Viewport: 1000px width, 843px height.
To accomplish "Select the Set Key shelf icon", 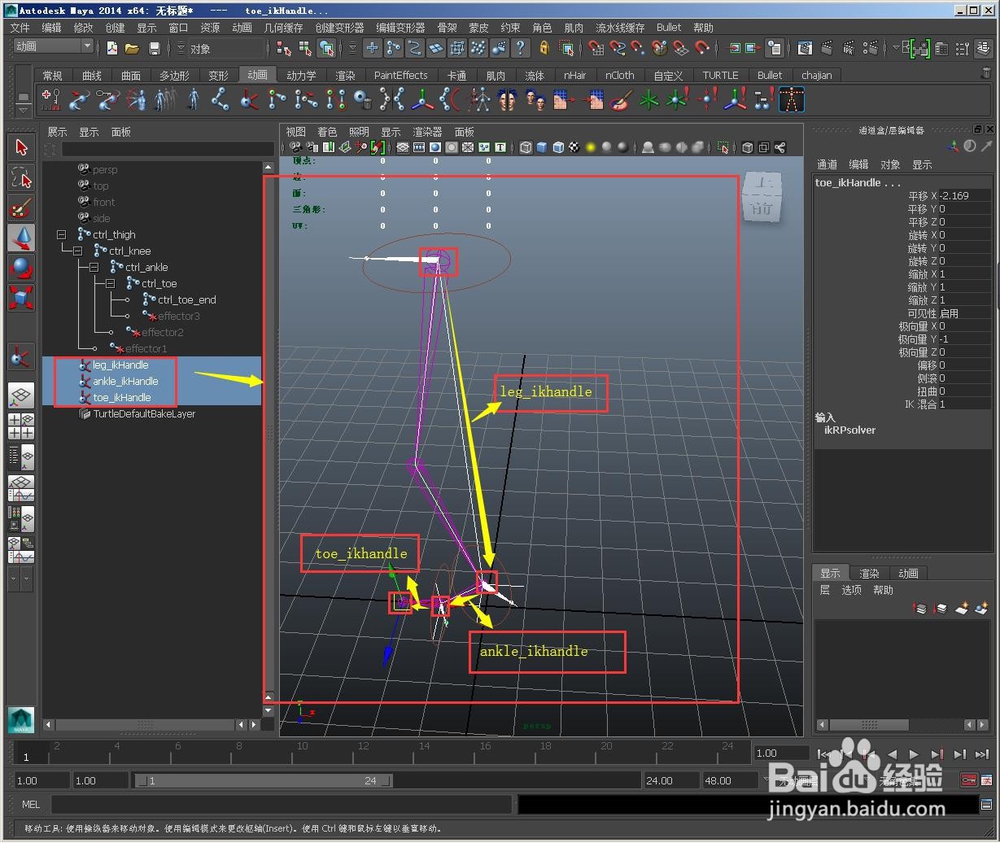I will click(x=50, y=99).
